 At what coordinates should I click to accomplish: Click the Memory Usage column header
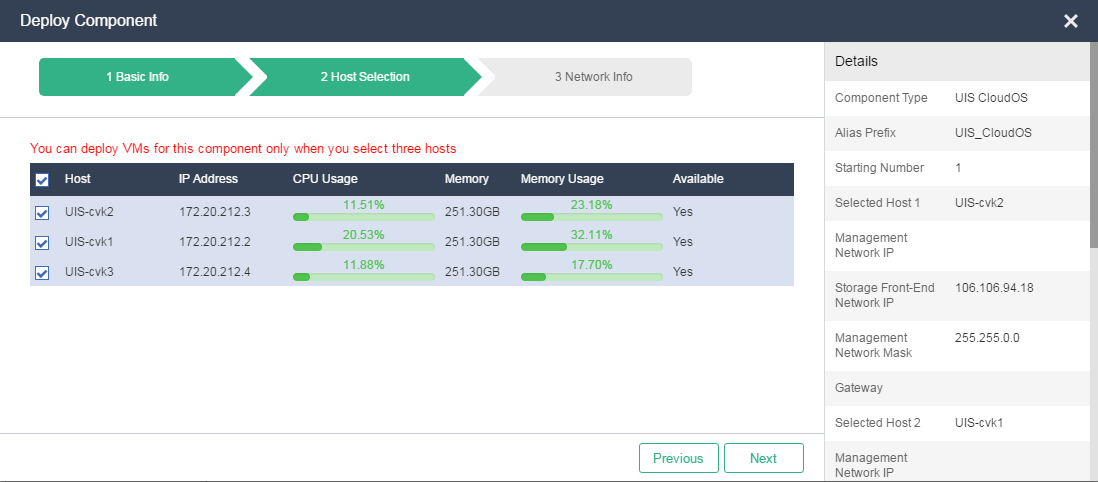click(x=562, y=179)
